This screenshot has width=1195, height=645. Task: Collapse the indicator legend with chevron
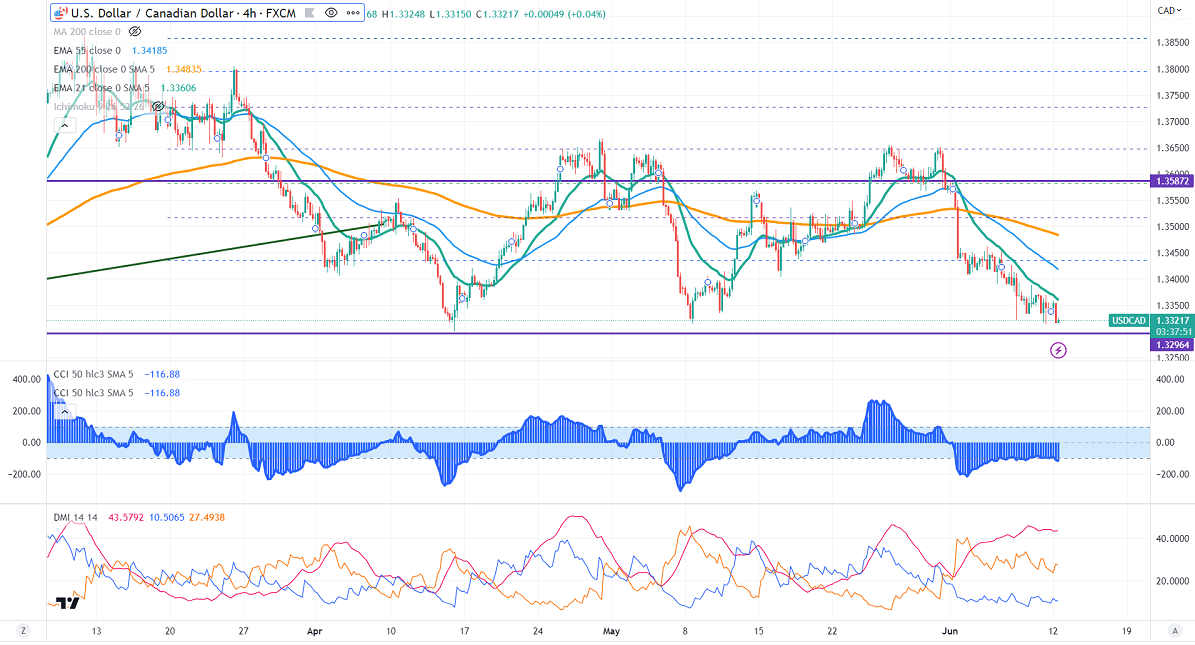click(65, 126)
